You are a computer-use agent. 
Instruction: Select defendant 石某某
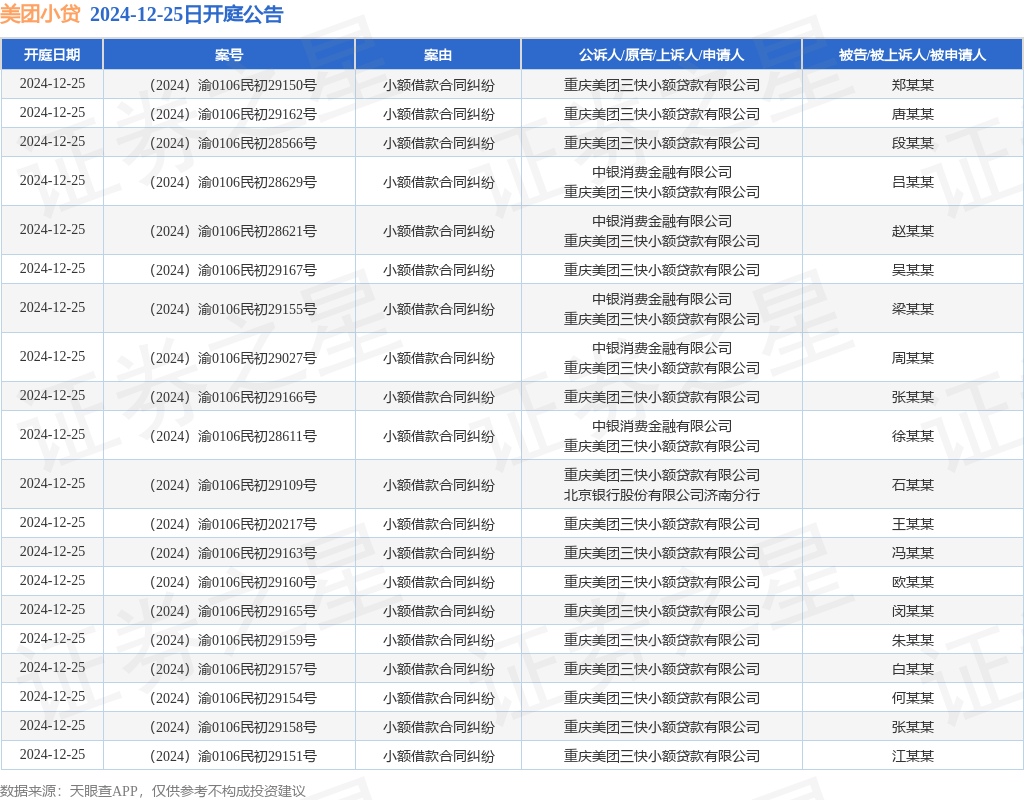click(x=912, y=485)
